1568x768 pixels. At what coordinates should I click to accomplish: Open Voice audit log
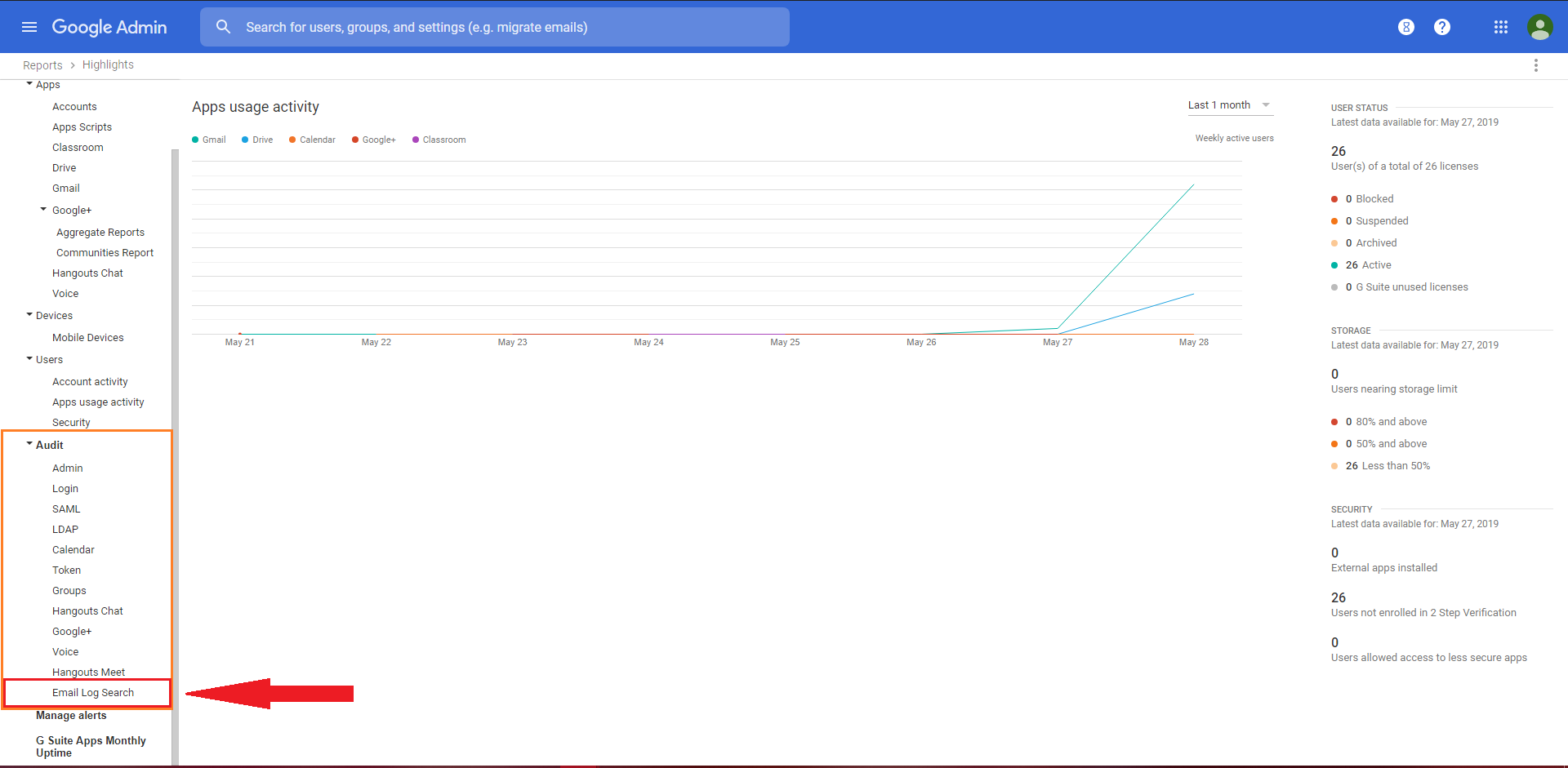(65, 652)
